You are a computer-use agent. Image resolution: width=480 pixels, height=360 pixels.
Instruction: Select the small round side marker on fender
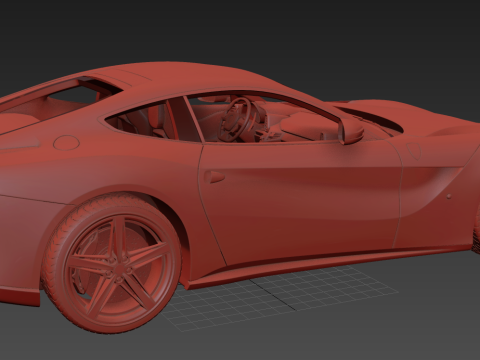(x=449, y=196)
